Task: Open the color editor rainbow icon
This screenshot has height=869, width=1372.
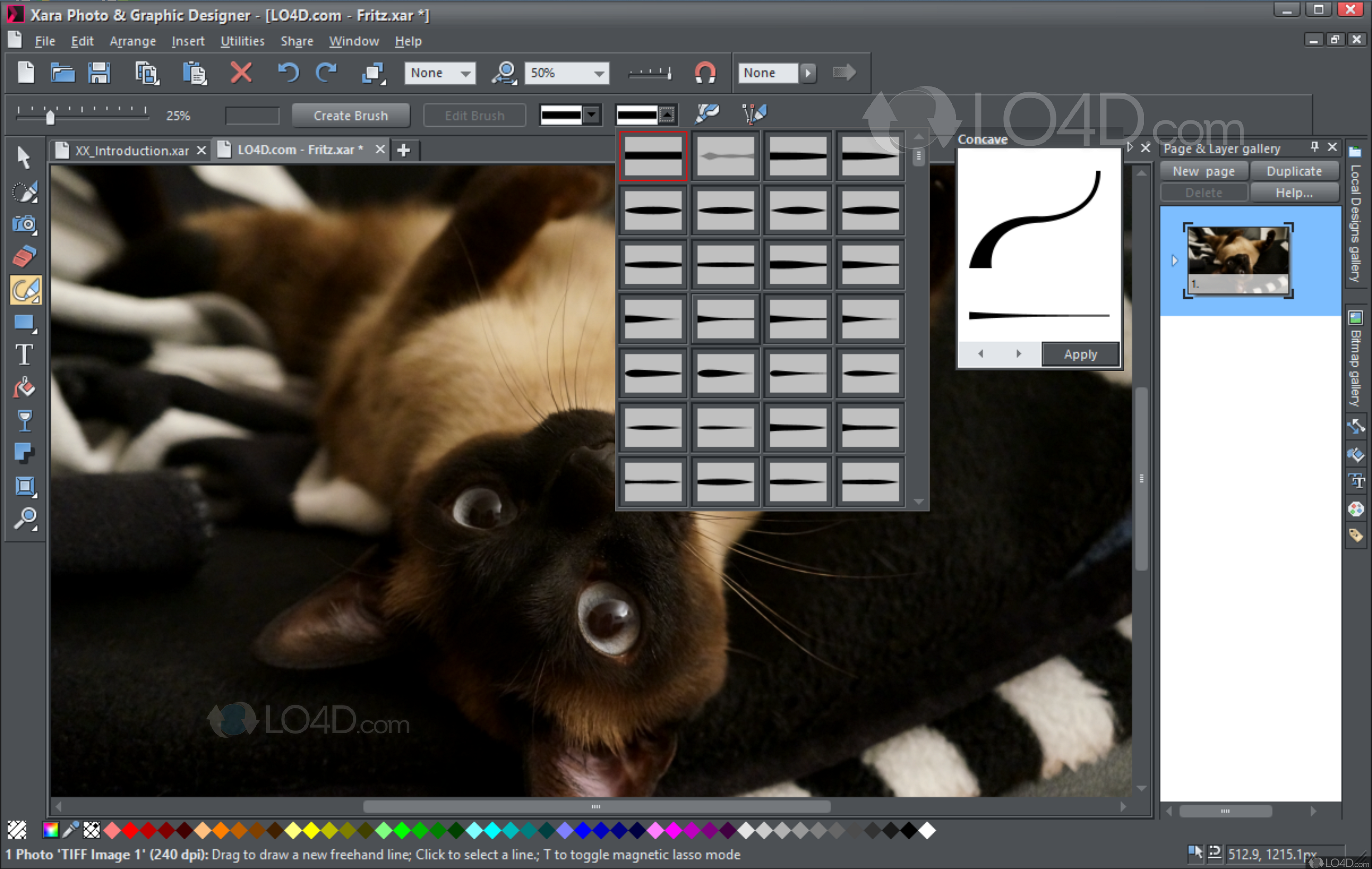Action: point(50,830)
